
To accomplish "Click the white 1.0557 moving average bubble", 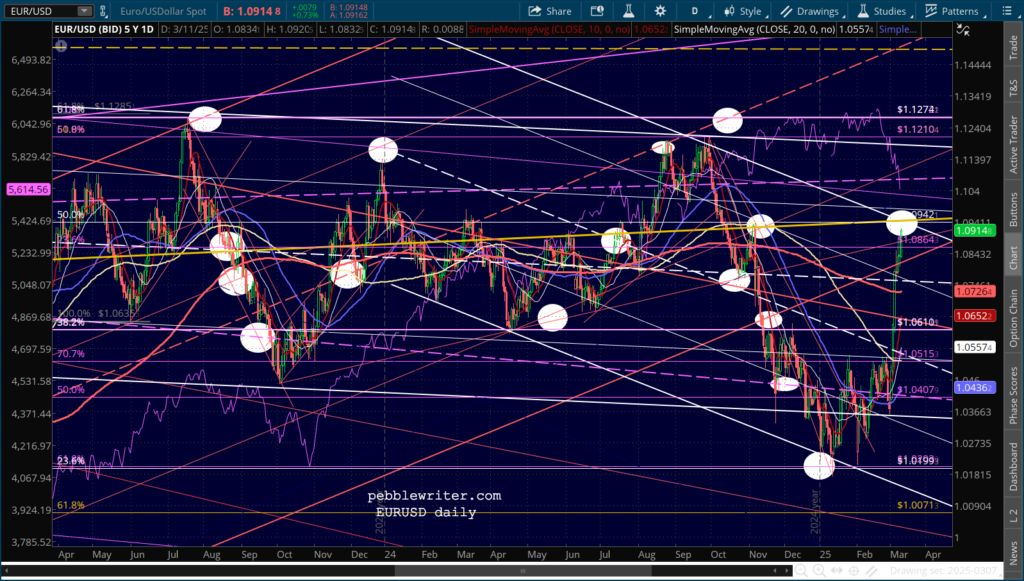I will 974,348.
